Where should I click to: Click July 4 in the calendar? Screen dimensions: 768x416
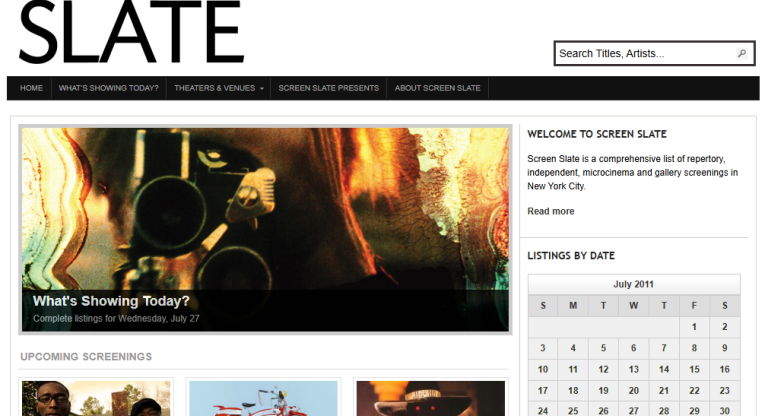pyautogui.click(x=573, y=348)
